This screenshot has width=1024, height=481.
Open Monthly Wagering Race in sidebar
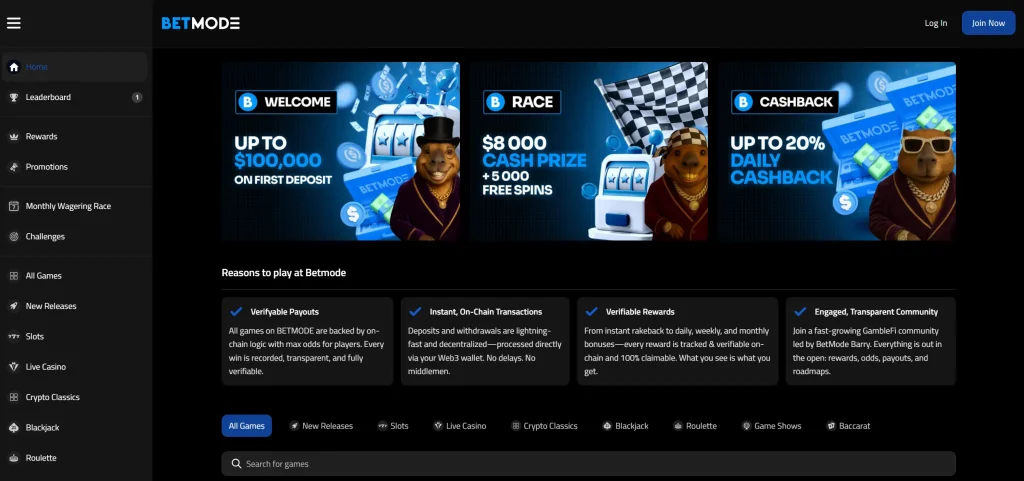pos(68,206)
